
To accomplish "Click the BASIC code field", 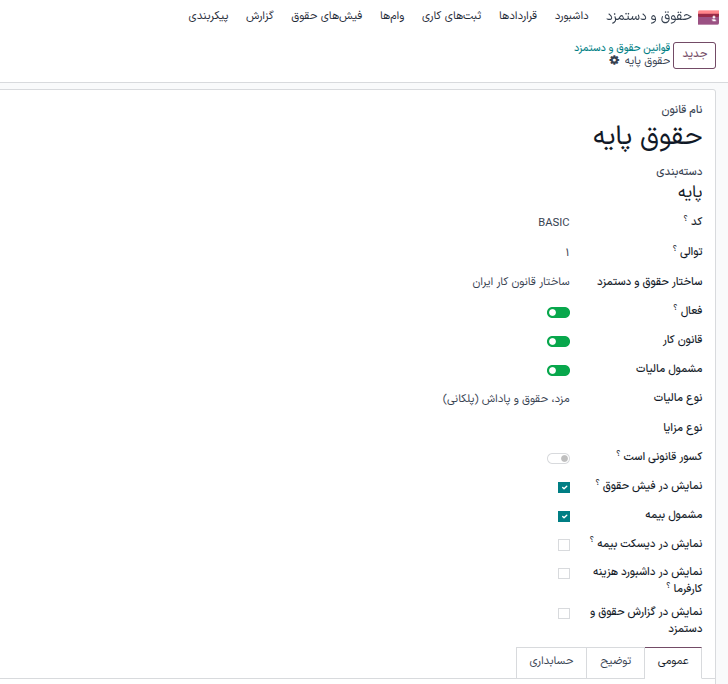I will [553, 222].
